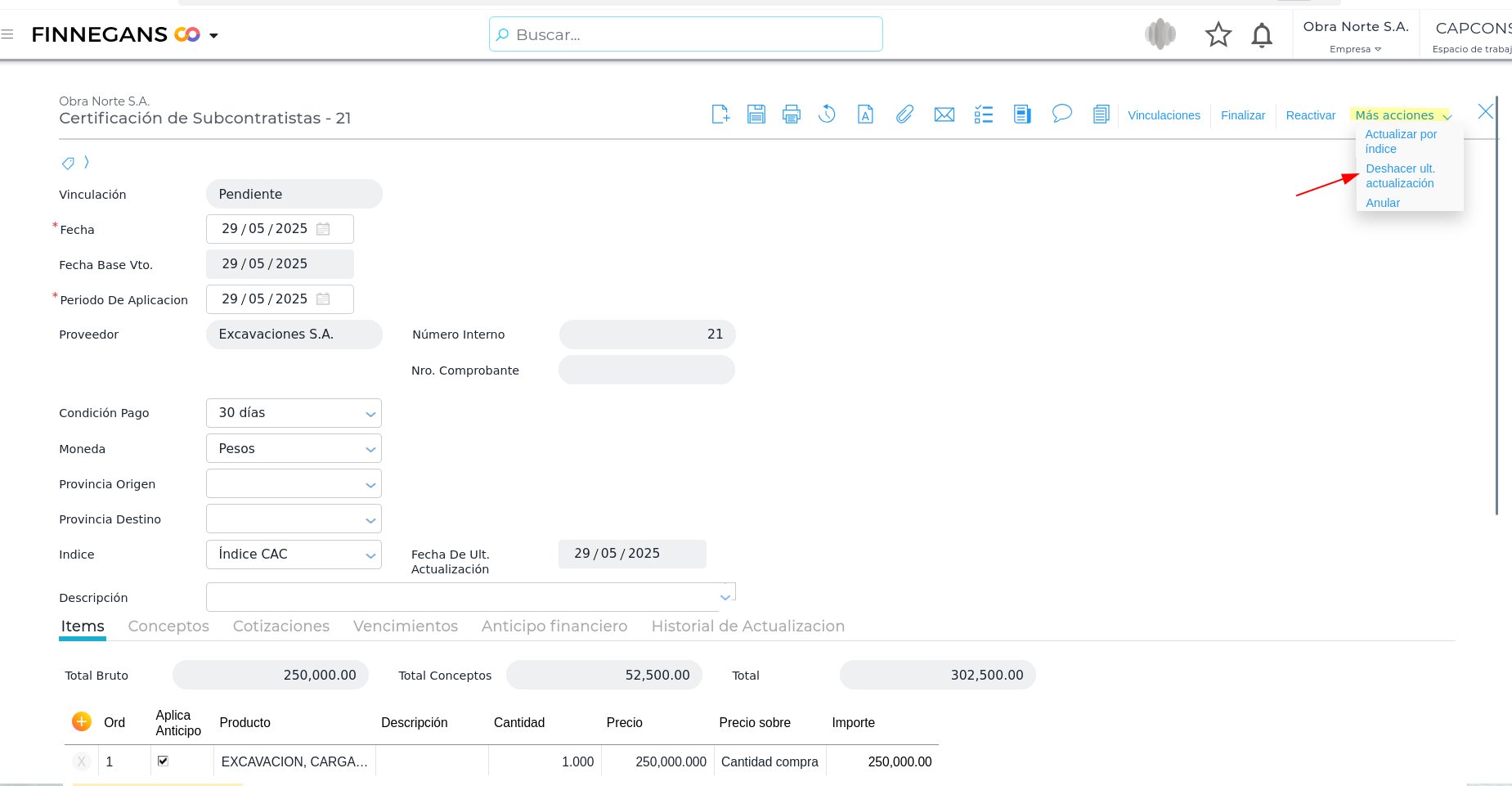The height and width of the screenshot is (786, 1512).
Task: Open the comments speech bubble icon
Action: coord(1061,114)
